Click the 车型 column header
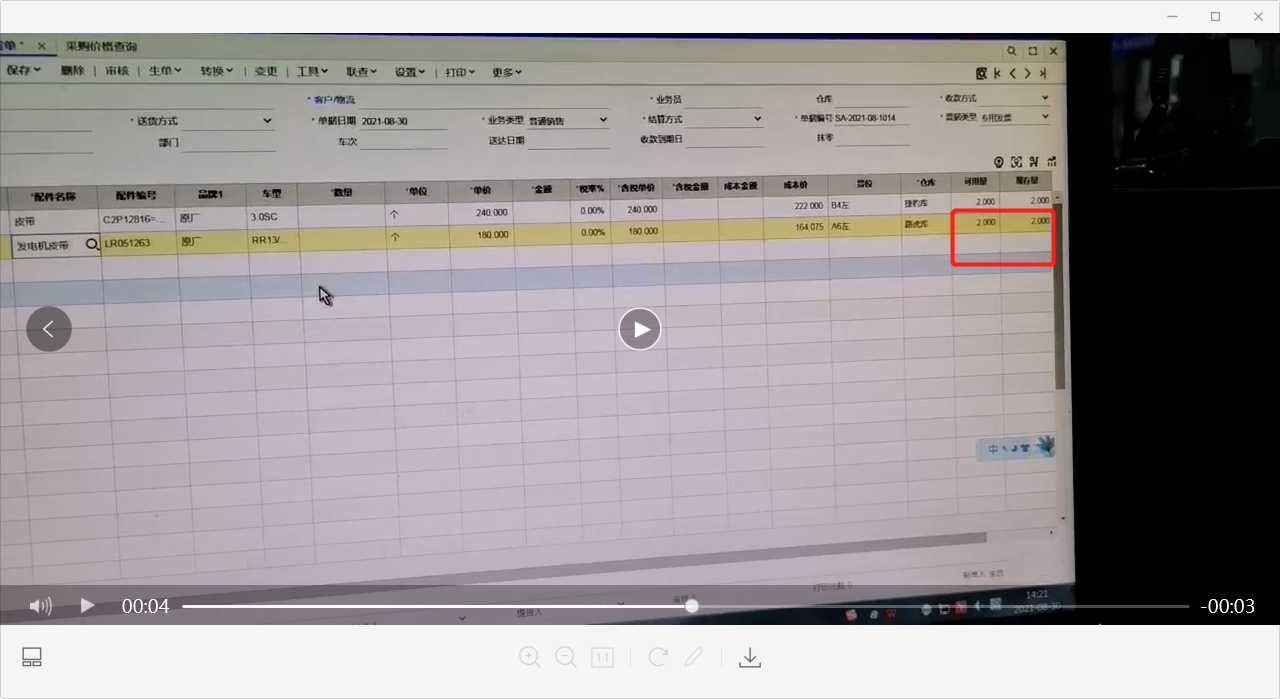Image resolution: width=1280 pixels, height=699 pixels. [271, 194]
